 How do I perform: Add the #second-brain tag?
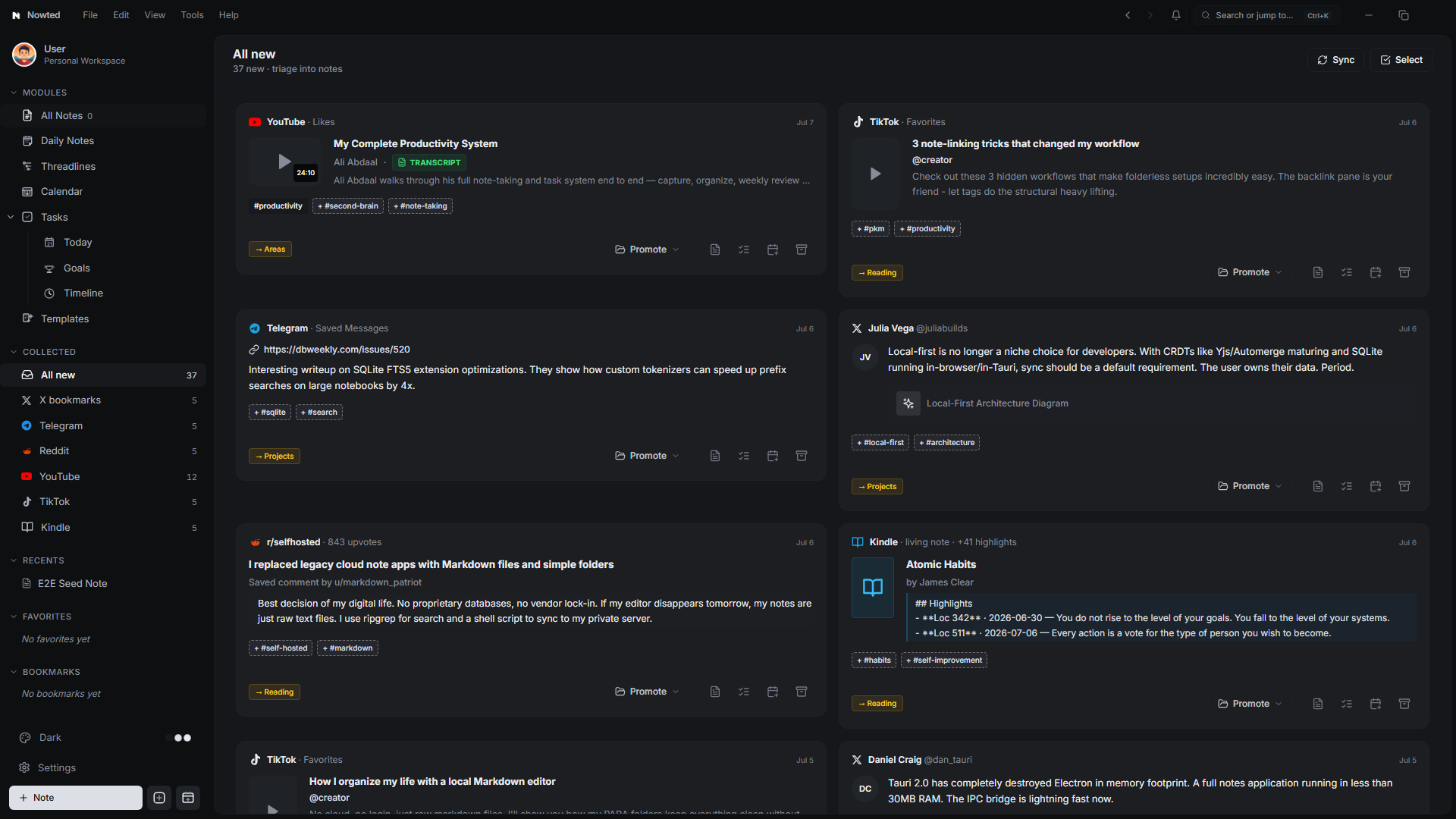coord(348,206)
